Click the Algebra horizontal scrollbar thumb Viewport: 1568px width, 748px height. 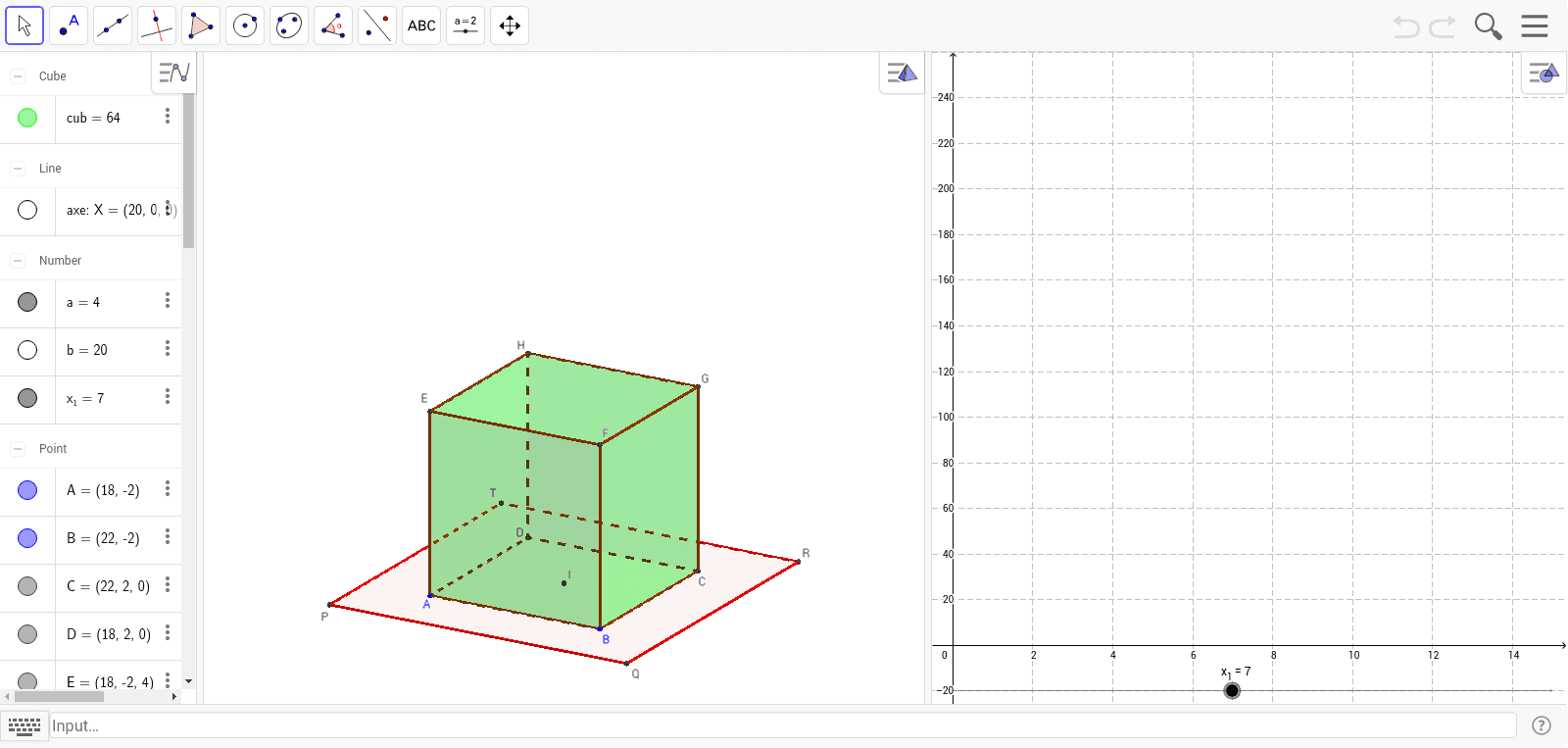(x=59, y=697)
